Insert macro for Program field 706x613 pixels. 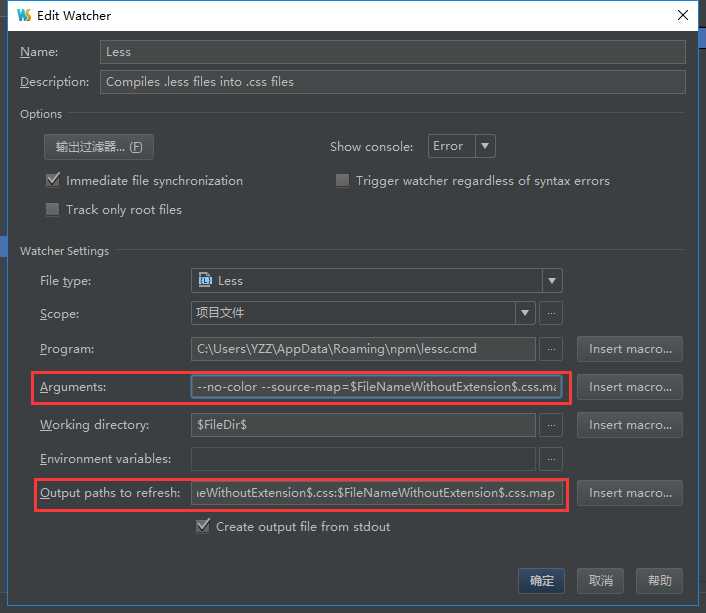(x=629, y=349)
